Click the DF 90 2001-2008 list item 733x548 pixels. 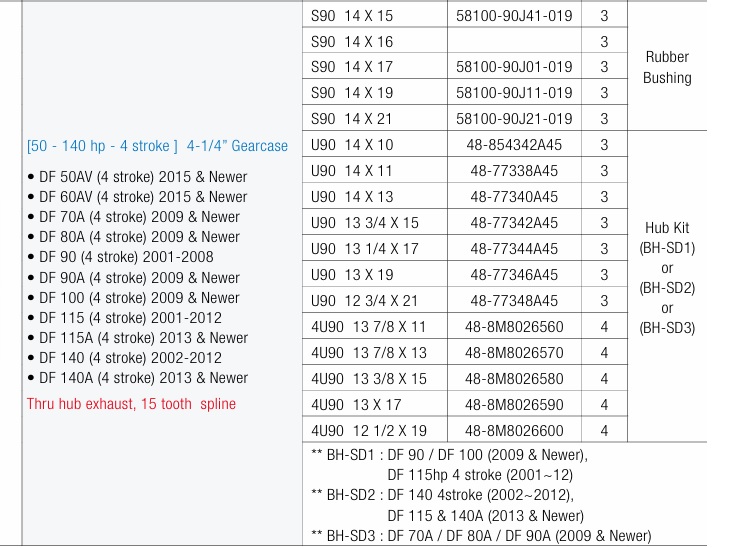tap(125, 257)
